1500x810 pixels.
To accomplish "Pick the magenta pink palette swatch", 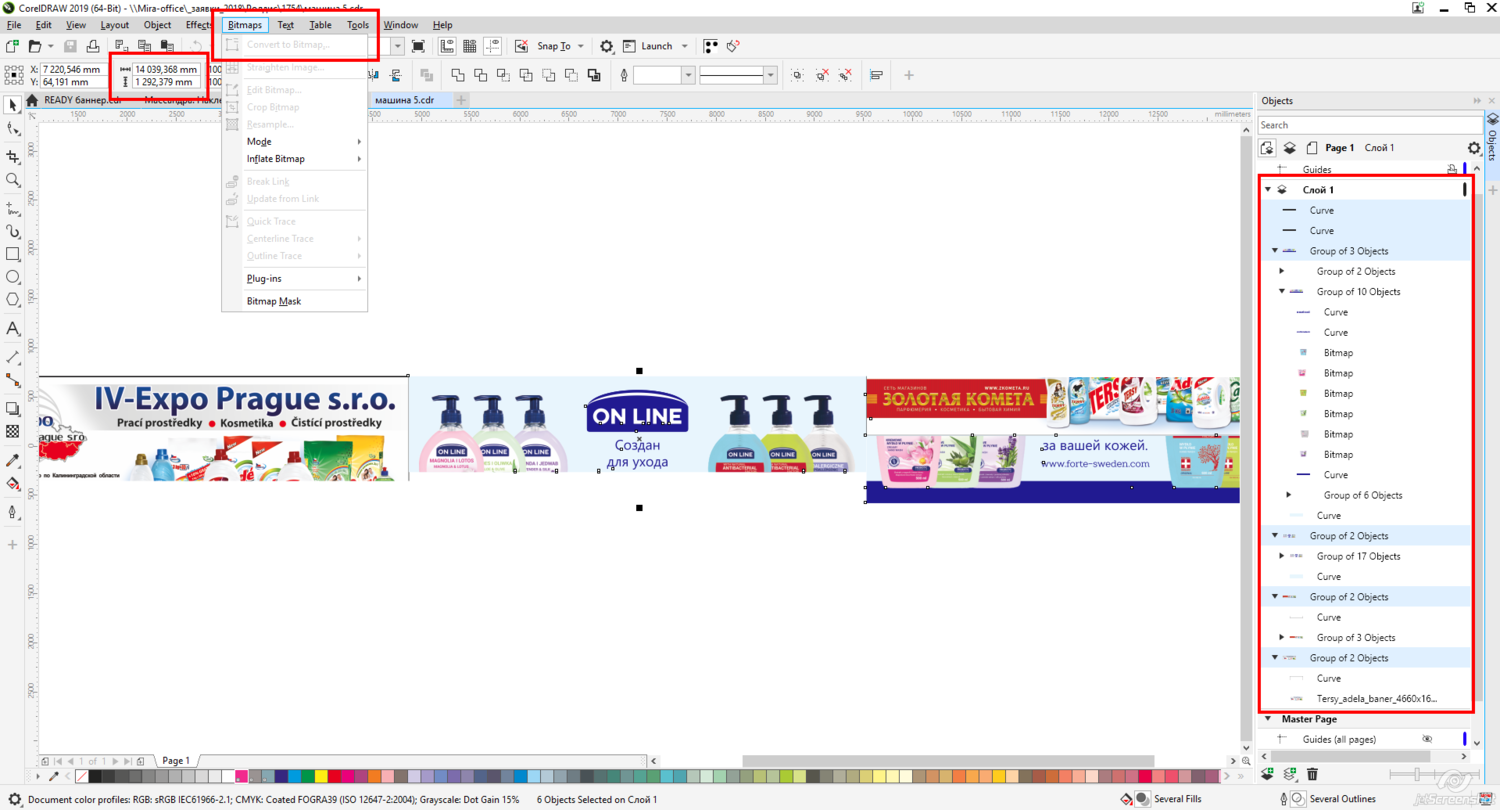I will (241, 776).
